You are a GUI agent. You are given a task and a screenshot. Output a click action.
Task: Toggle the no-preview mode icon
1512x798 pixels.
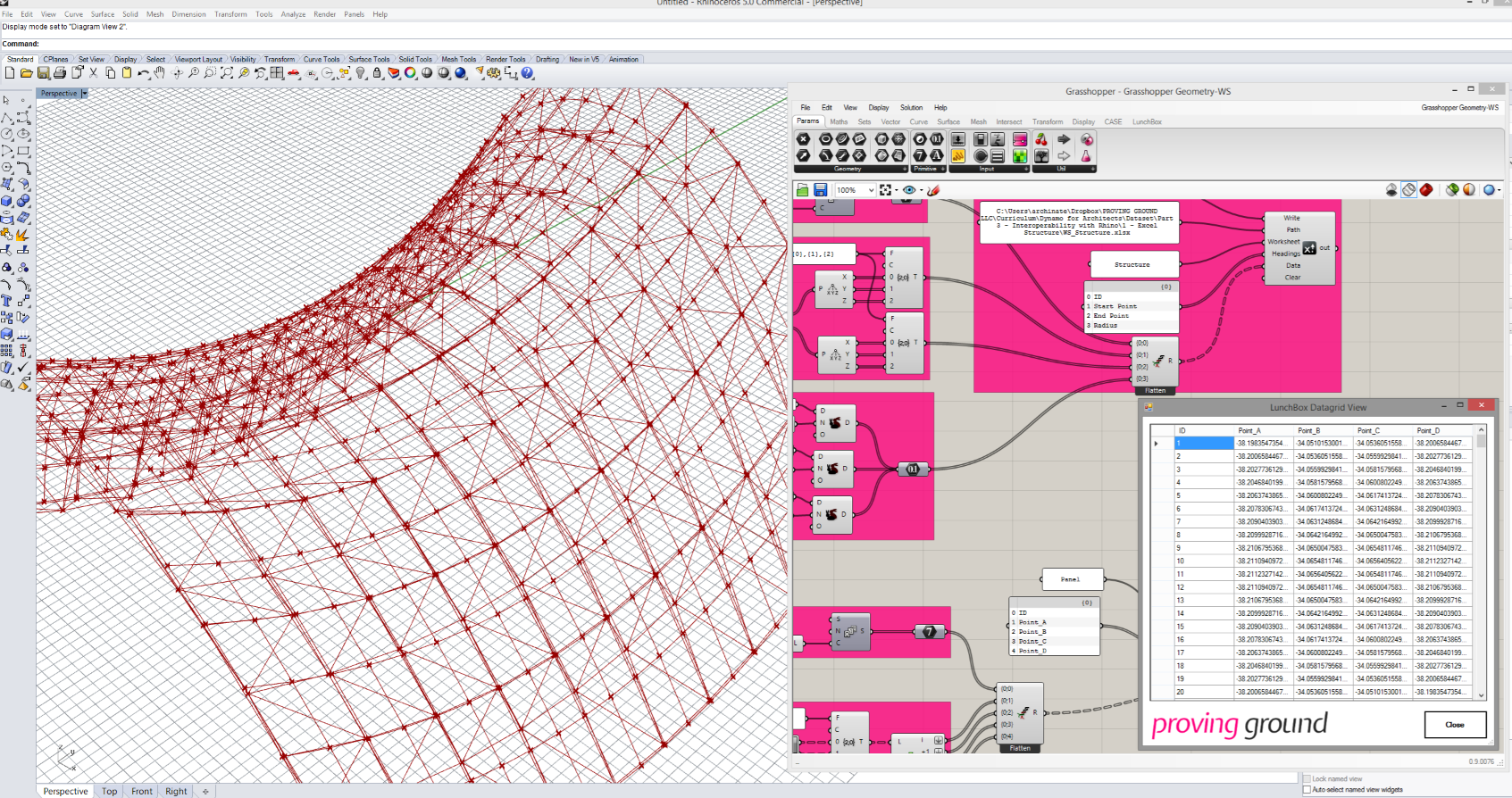click(1391, 189)
